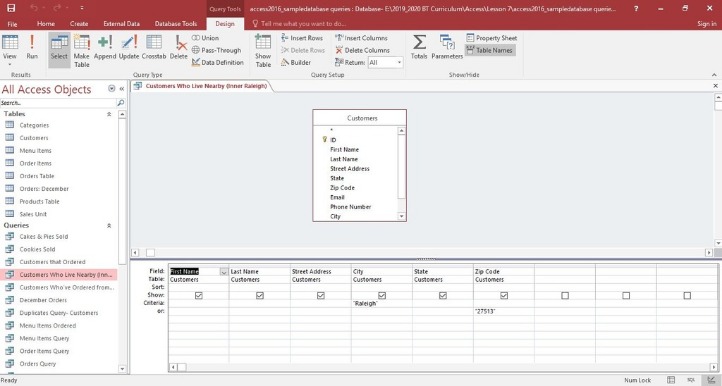Image resolution: width=722 pixels, height=386 pixels.
Task: Click Delete Columns in Query Setup
Action: point(362,50)
